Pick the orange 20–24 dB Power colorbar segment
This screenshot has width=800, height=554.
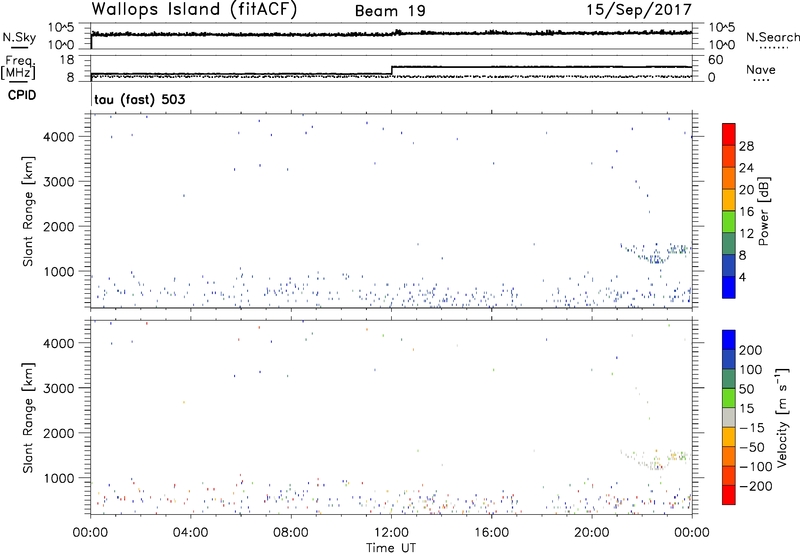(729, 178)
